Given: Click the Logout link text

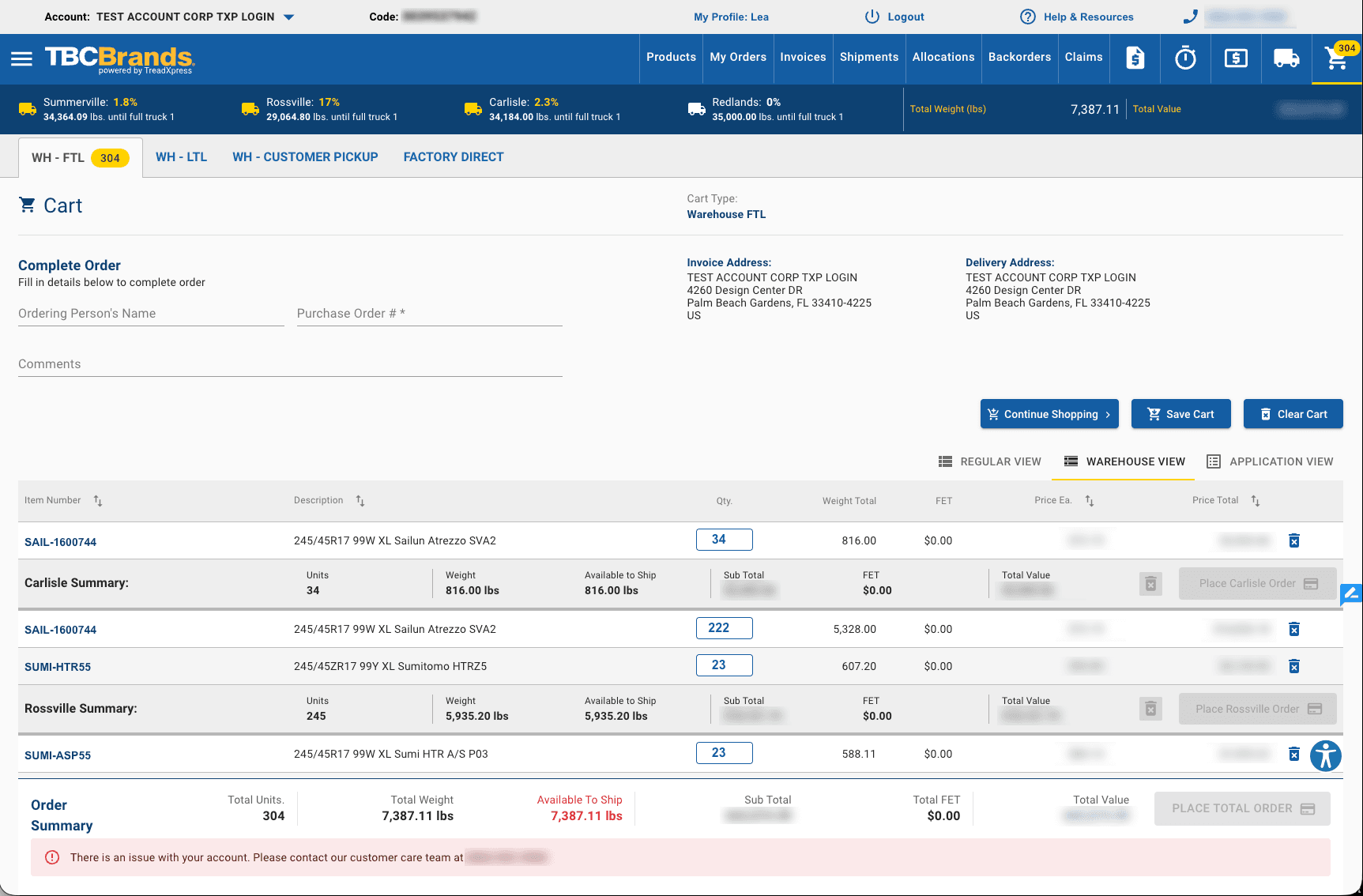Looking at the screenshot, I should [906, 17].
